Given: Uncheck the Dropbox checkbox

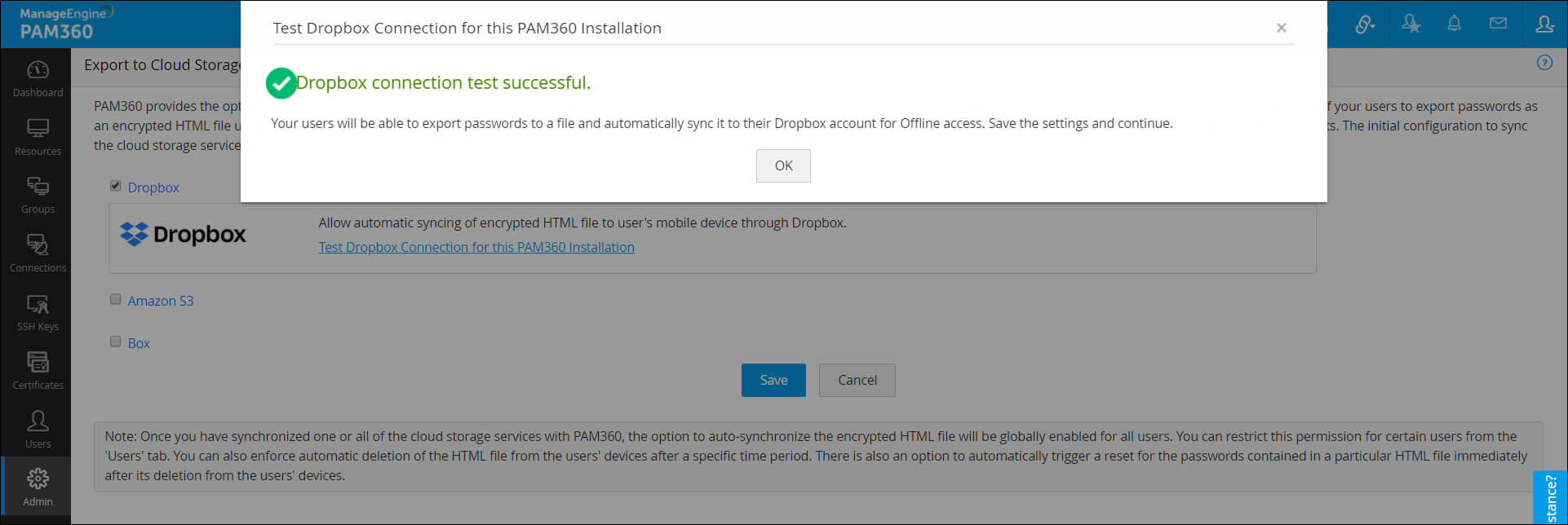Looking at the screenshot, I should coord(116,186).
